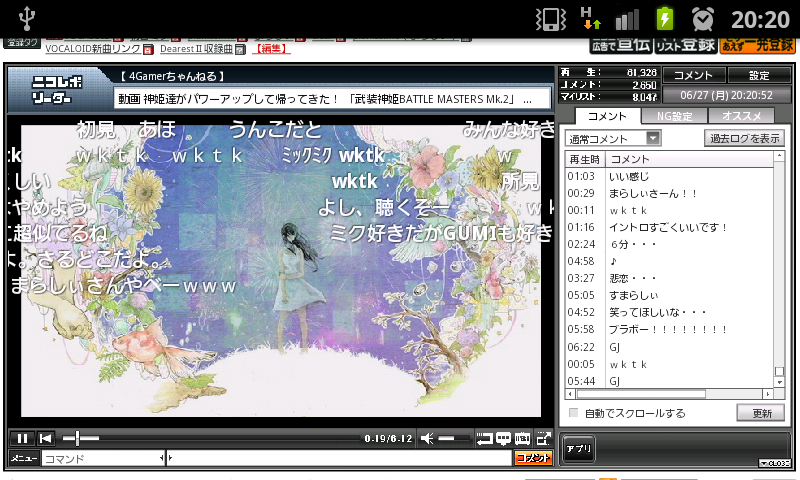Sort by コメント column header
This screenshot has width=800, height=480.
[689, 159]
